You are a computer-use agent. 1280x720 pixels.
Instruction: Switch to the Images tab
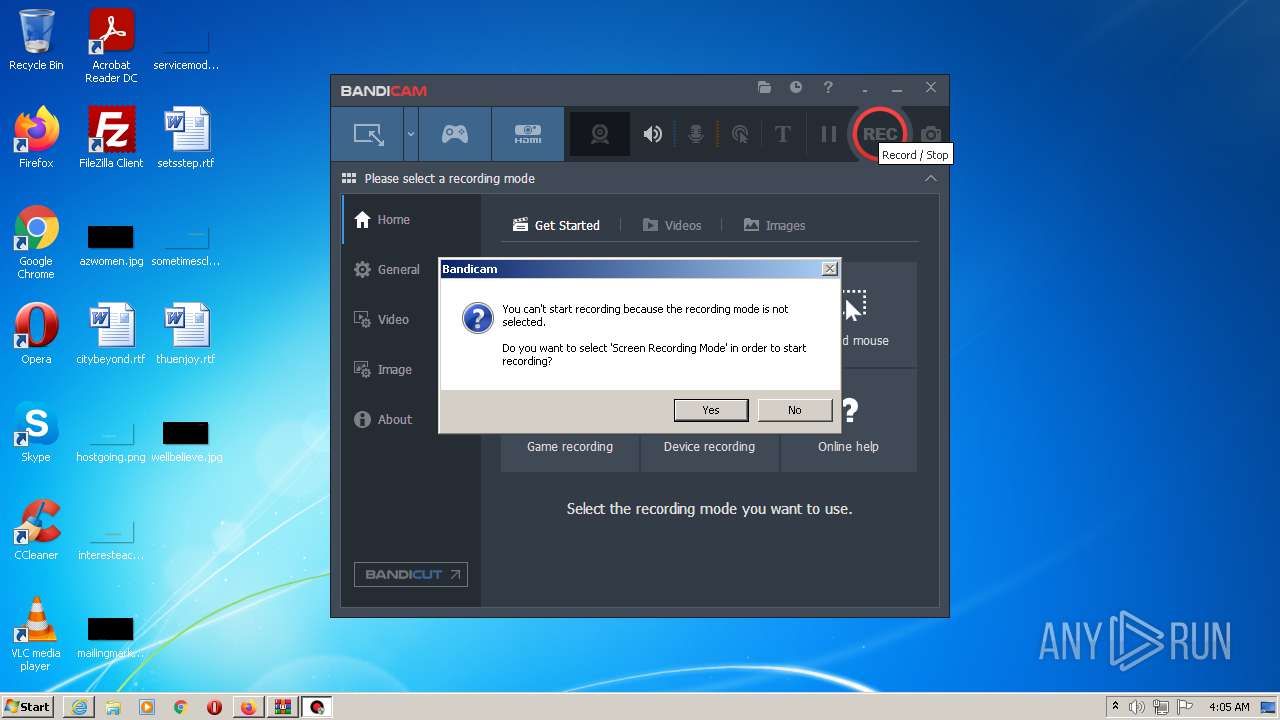click(774, 225)
